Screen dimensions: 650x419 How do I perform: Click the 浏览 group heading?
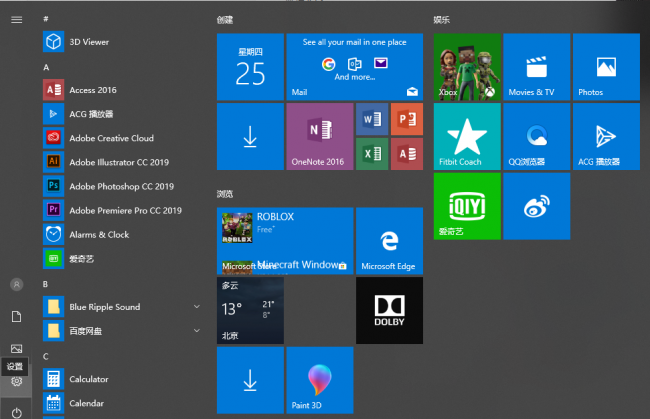click(x=225, y=194)
